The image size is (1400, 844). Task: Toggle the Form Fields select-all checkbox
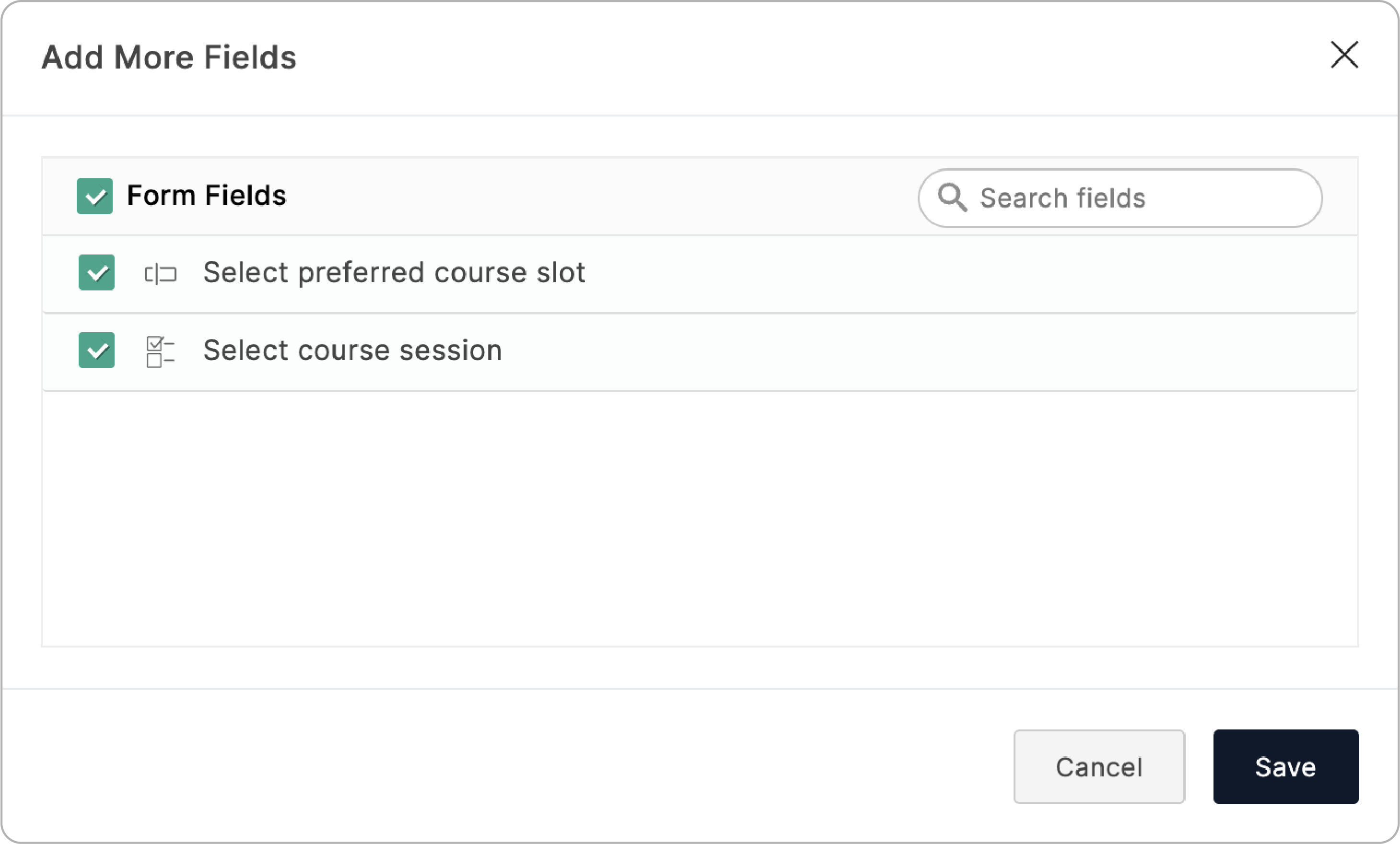(94, 196)
